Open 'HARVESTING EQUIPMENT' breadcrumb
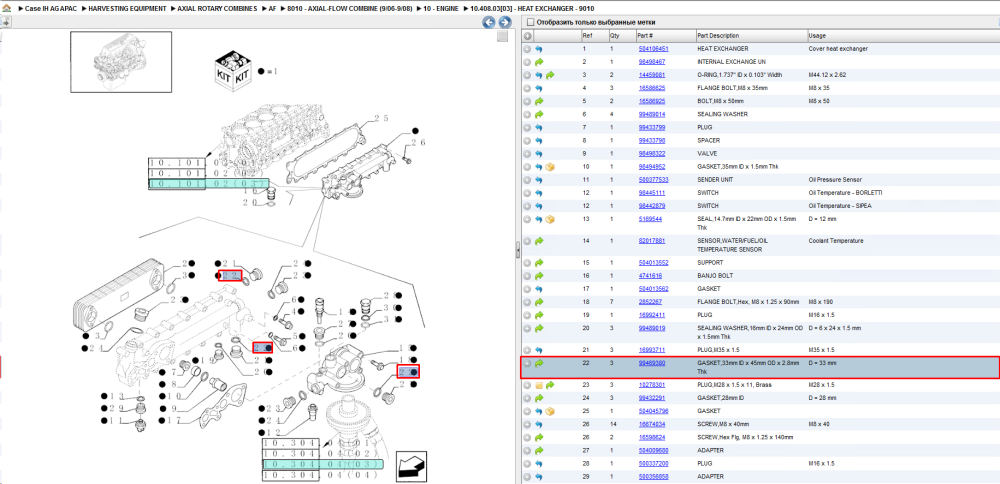Viewport: 1000px width, 484px height. (x=128, y=9)
